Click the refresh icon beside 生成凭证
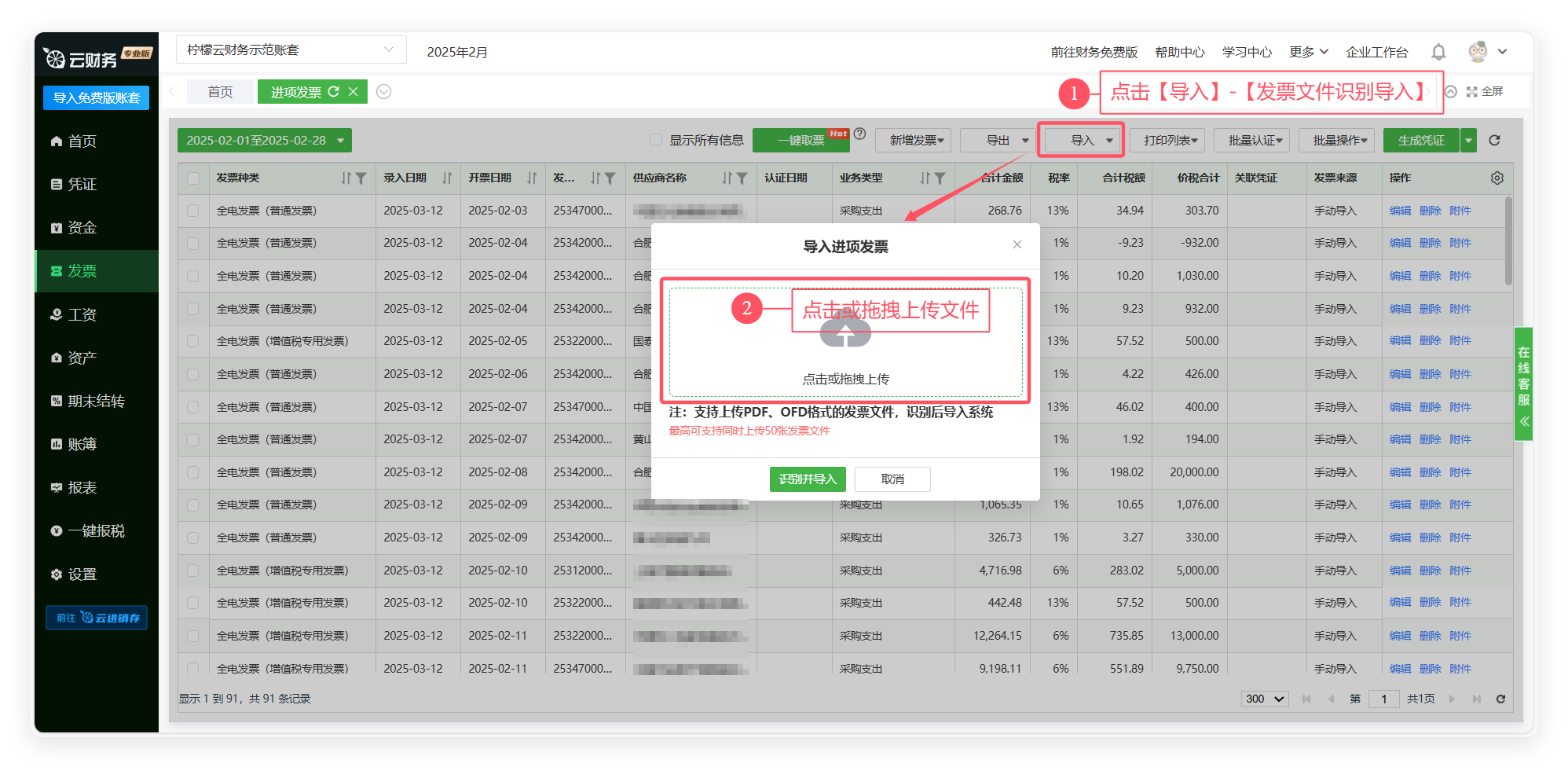Viewport: 1568px width, 767px height. click(1494, 141)
